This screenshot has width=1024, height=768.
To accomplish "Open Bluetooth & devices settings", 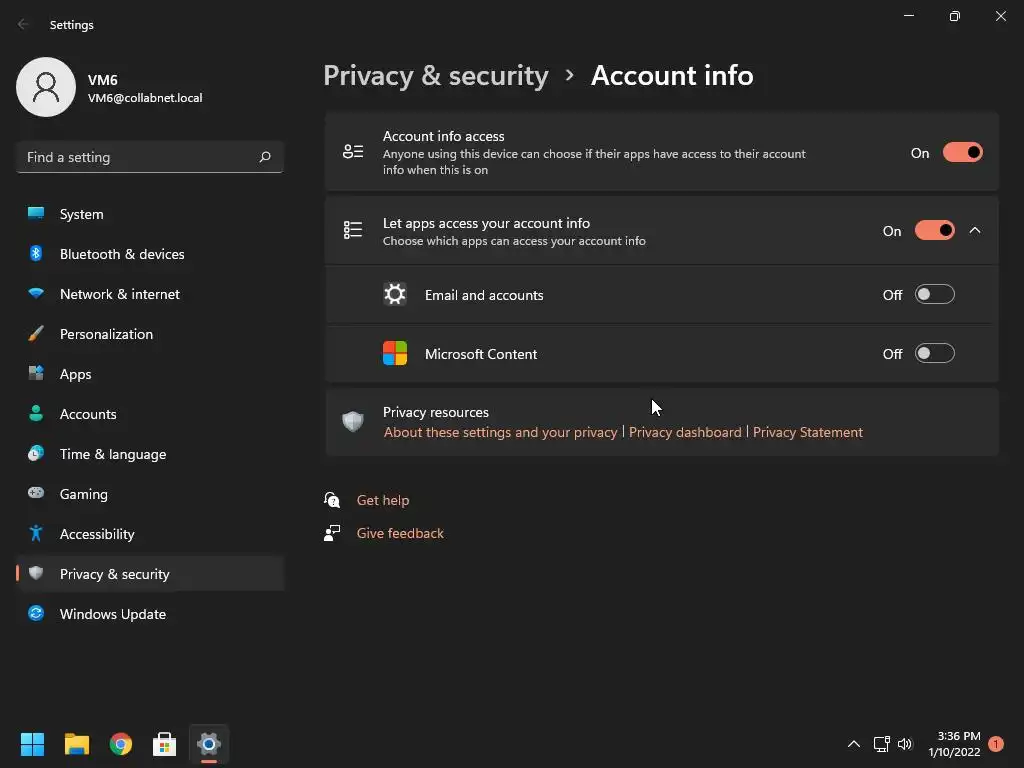I will click(122, 254).
